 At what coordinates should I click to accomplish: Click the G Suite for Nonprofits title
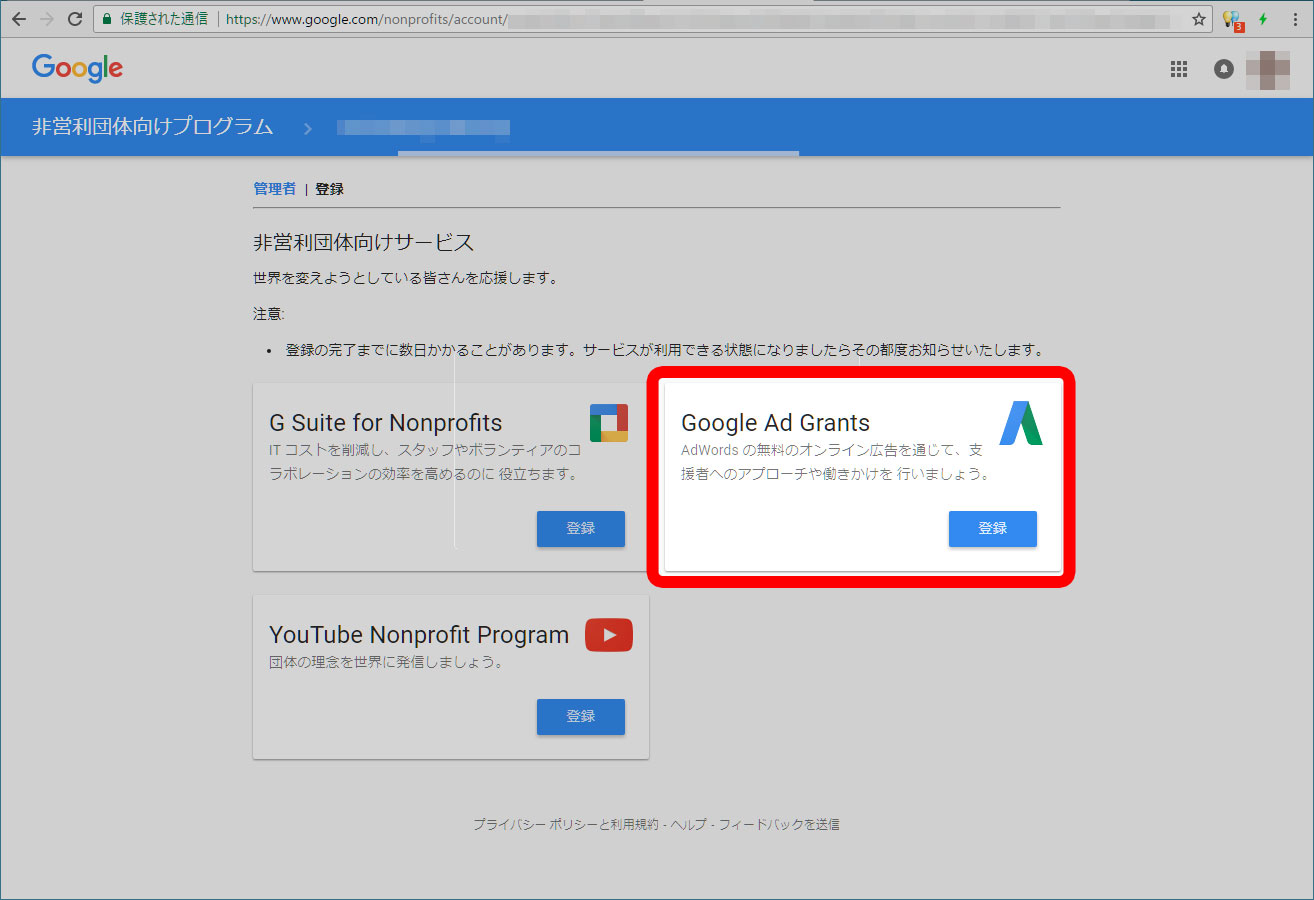[386, 422]
